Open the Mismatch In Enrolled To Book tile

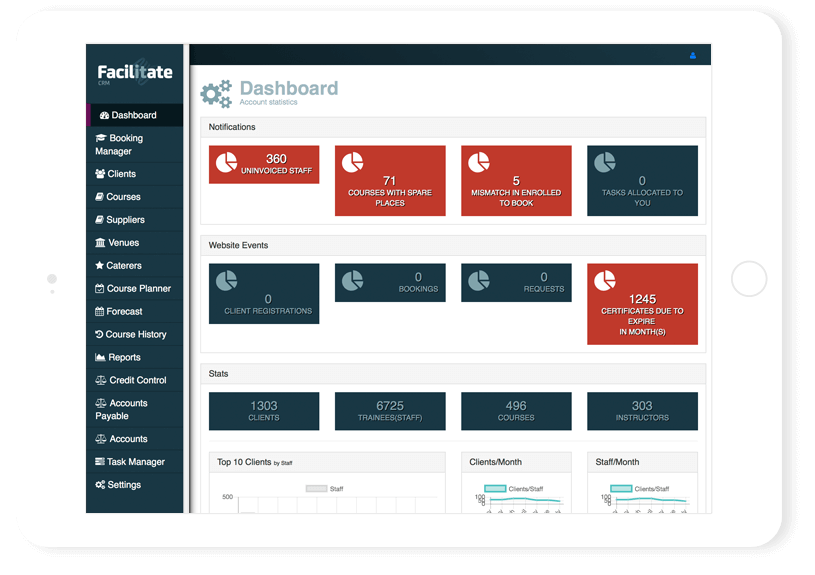tap(516, 182)
